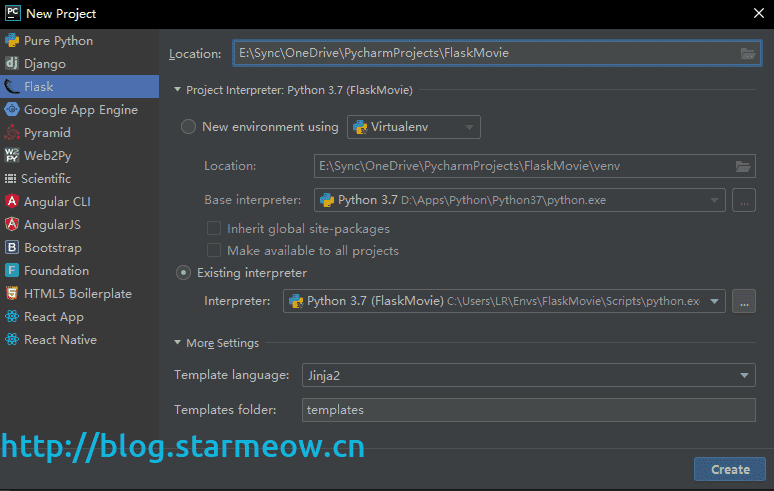Select New environment using radio button

[x=188, y=127]
